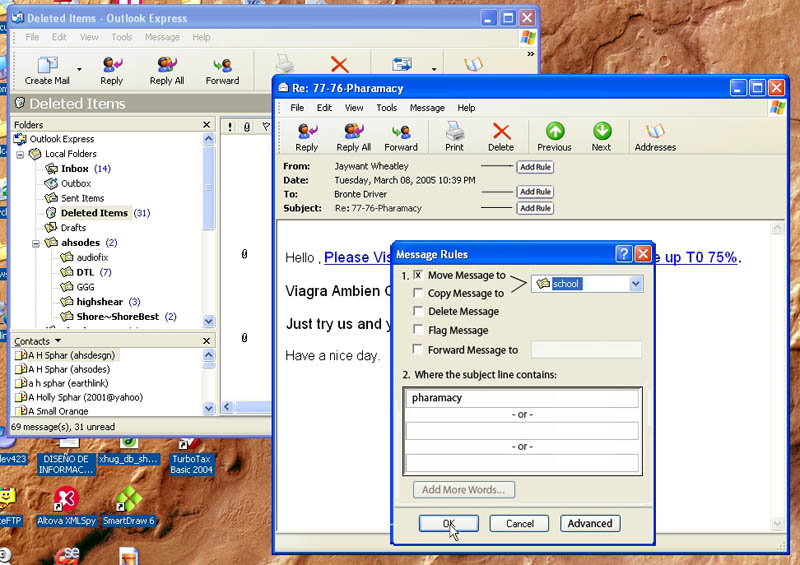This screenshot has height=565, width=800.
Task: Click the priority column header exclamation mark
Action: tap(230, 127)
